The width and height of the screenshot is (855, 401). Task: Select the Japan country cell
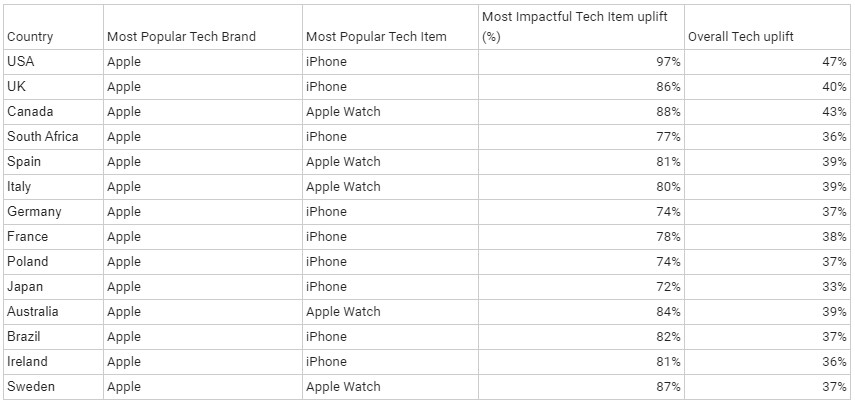[25, 287]
